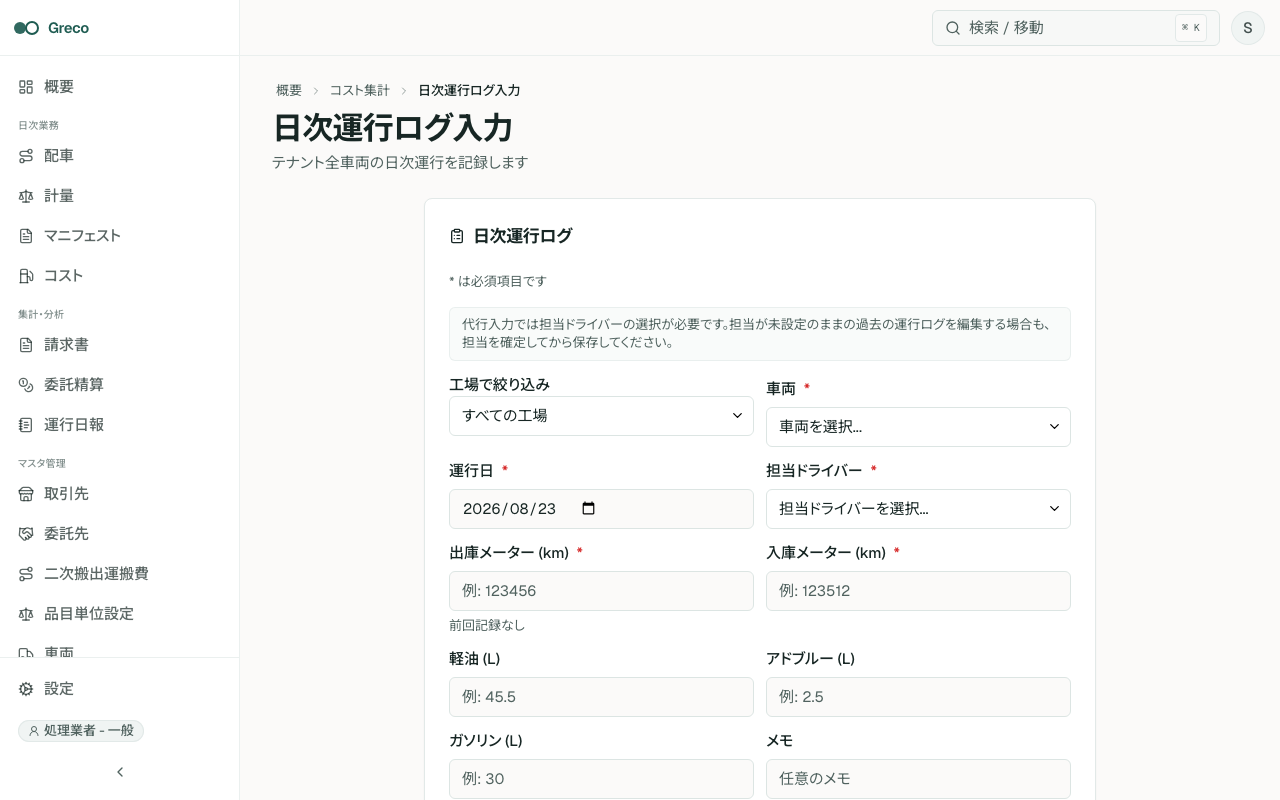The image size is (1280, 800).
Task: Click the マニフェスト document icon
Action: pyautogui.click(x=26, y=236)
